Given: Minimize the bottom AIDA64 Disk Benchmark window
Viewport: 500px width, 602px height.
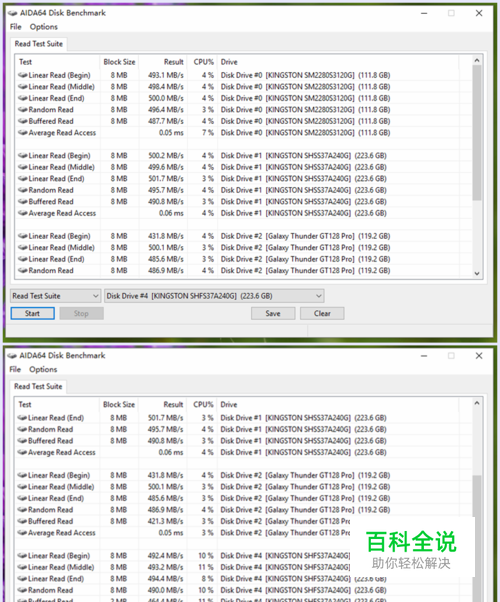Looking at the screenshot, I should pyautogui.click(x=424, y=356).
